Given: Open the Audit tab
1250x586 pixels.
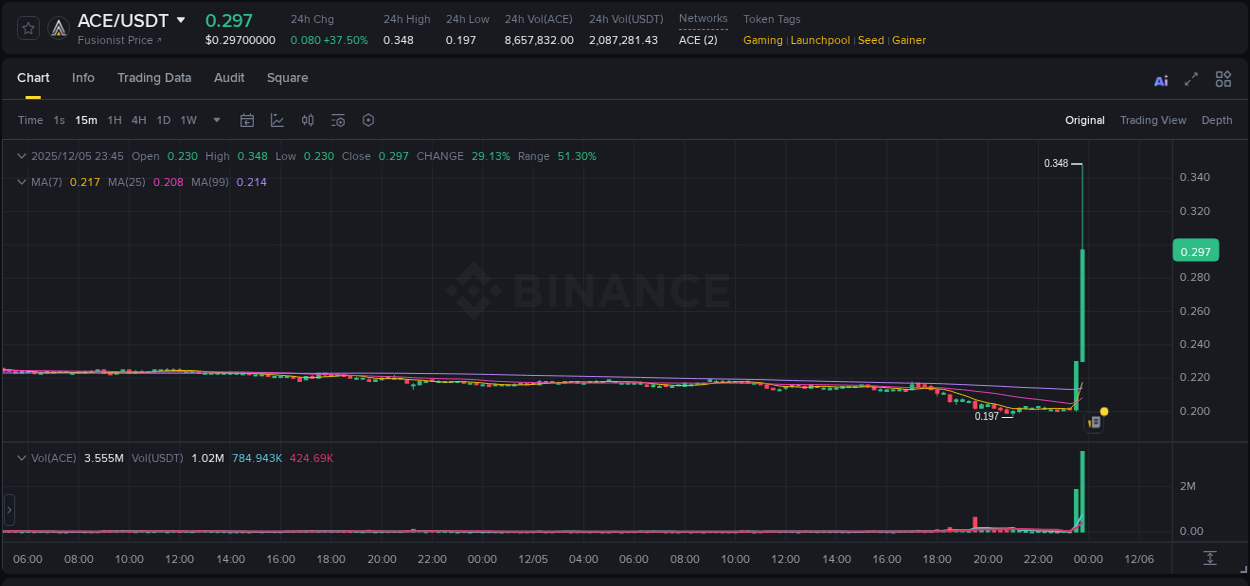Looking at the screenshot, I should point(229,77).
